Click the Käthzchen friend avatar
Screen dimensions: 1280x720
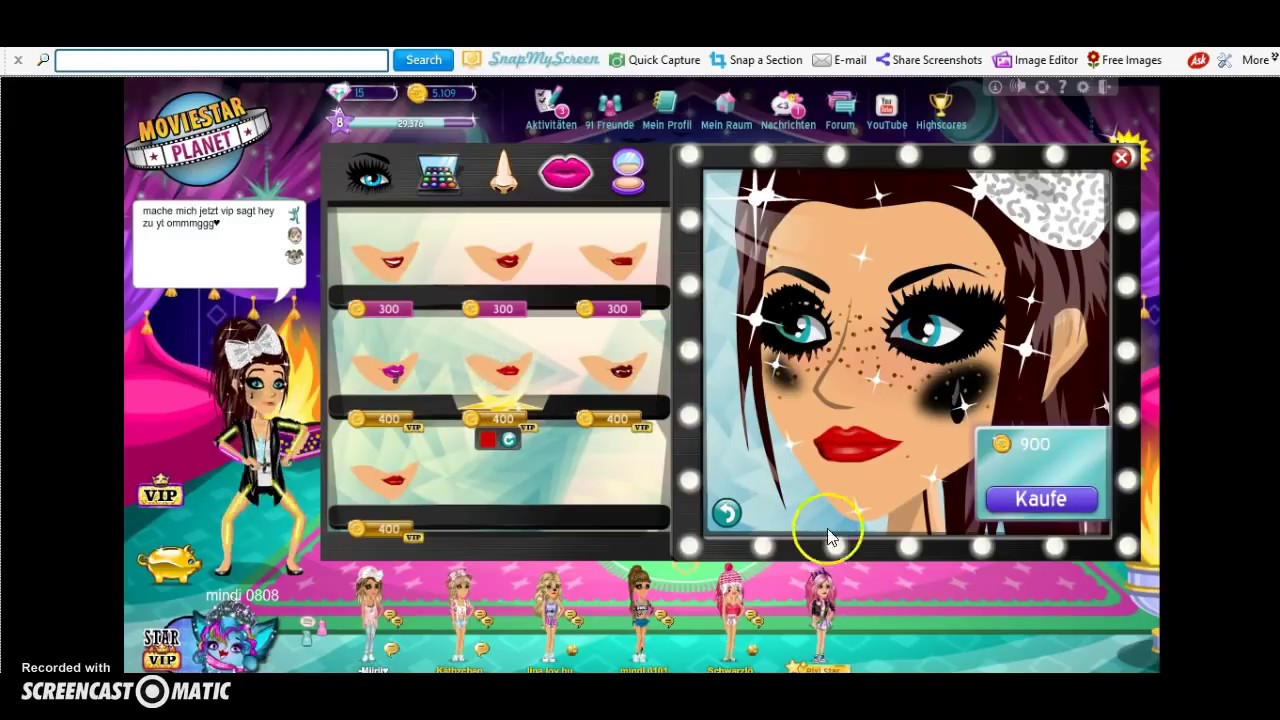460,614
